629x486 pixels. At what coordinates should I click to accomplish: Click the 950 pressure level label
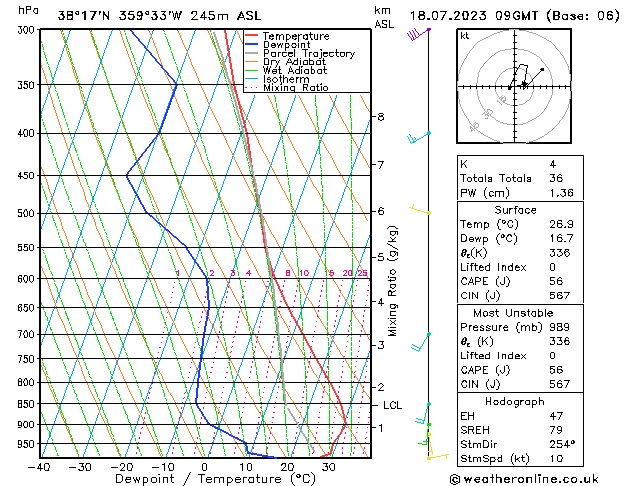point(28,444)
